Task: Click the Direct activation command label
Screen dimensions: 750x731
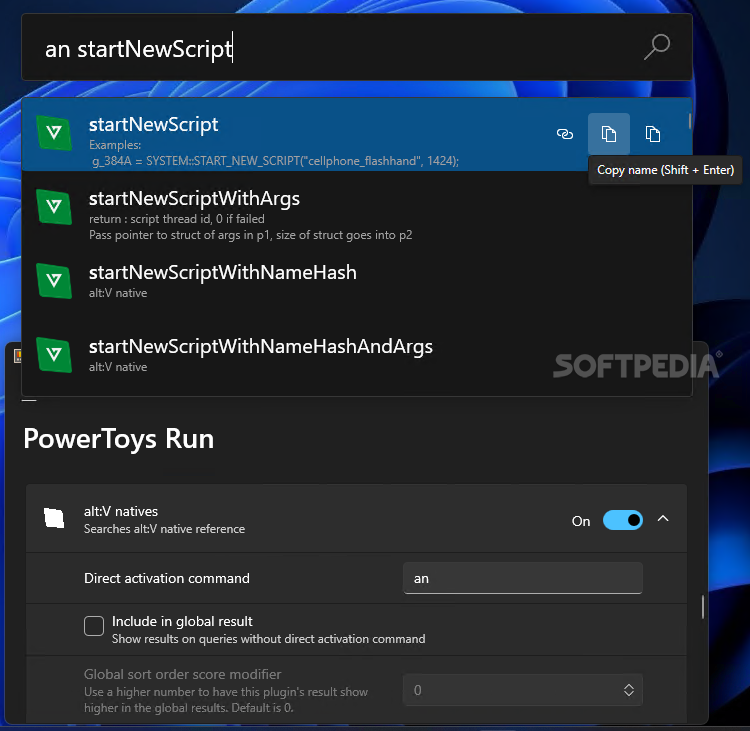Action: 166,578
